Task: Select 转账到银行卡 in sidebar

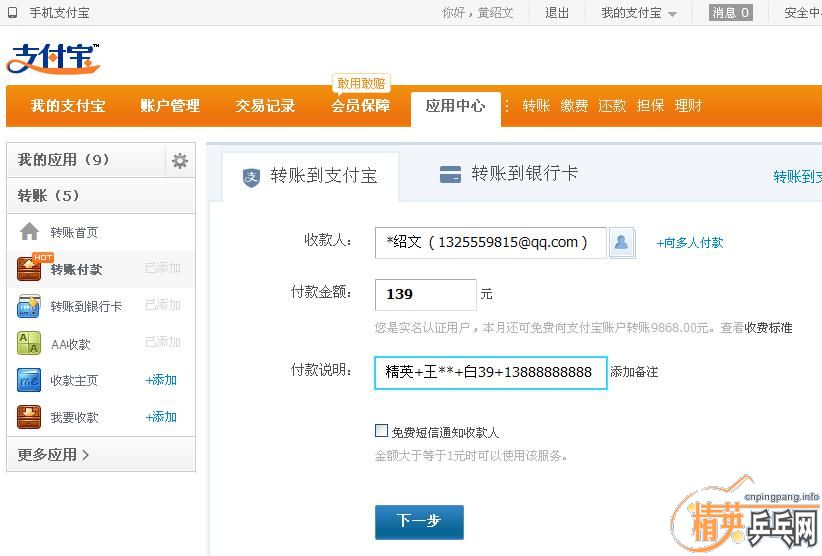Action: click(86, 307)
